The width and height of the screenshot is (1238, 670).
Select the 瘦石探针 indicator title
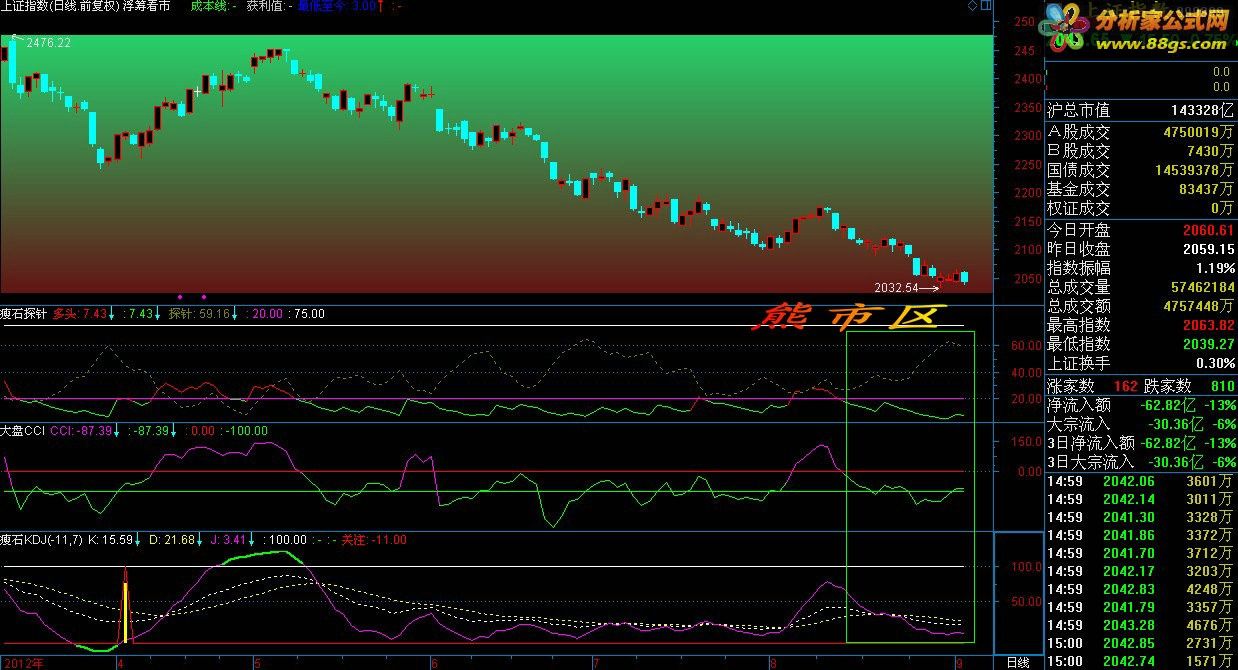coord(24,313)
